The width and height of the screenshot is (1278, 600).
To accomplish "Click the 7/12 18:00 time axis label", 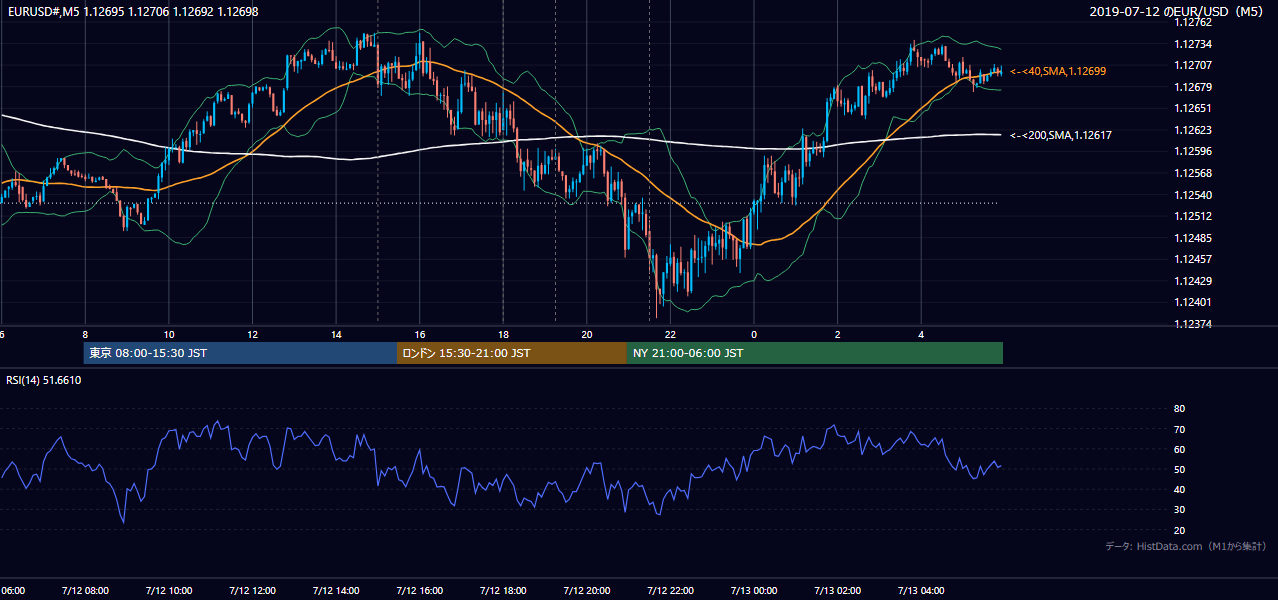I will click(x=502, y=591).
